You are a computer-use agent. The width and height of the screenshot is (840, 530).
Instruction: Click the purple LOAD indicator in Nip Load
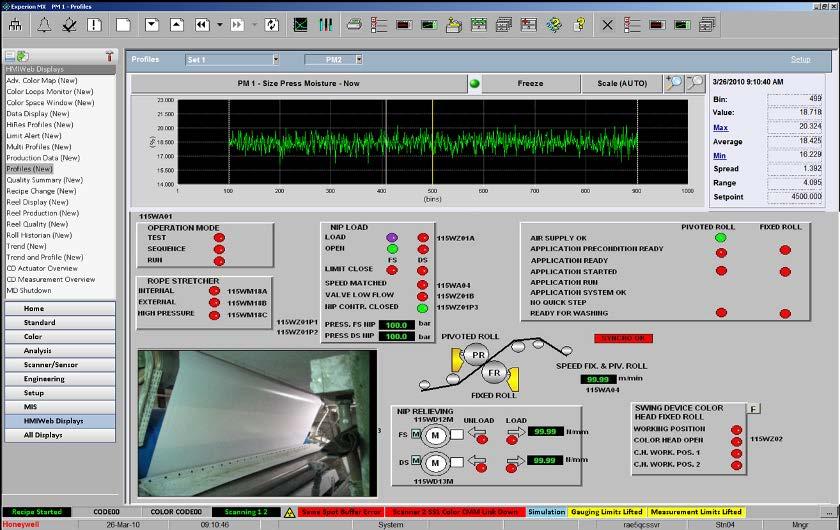click(392, 237)
